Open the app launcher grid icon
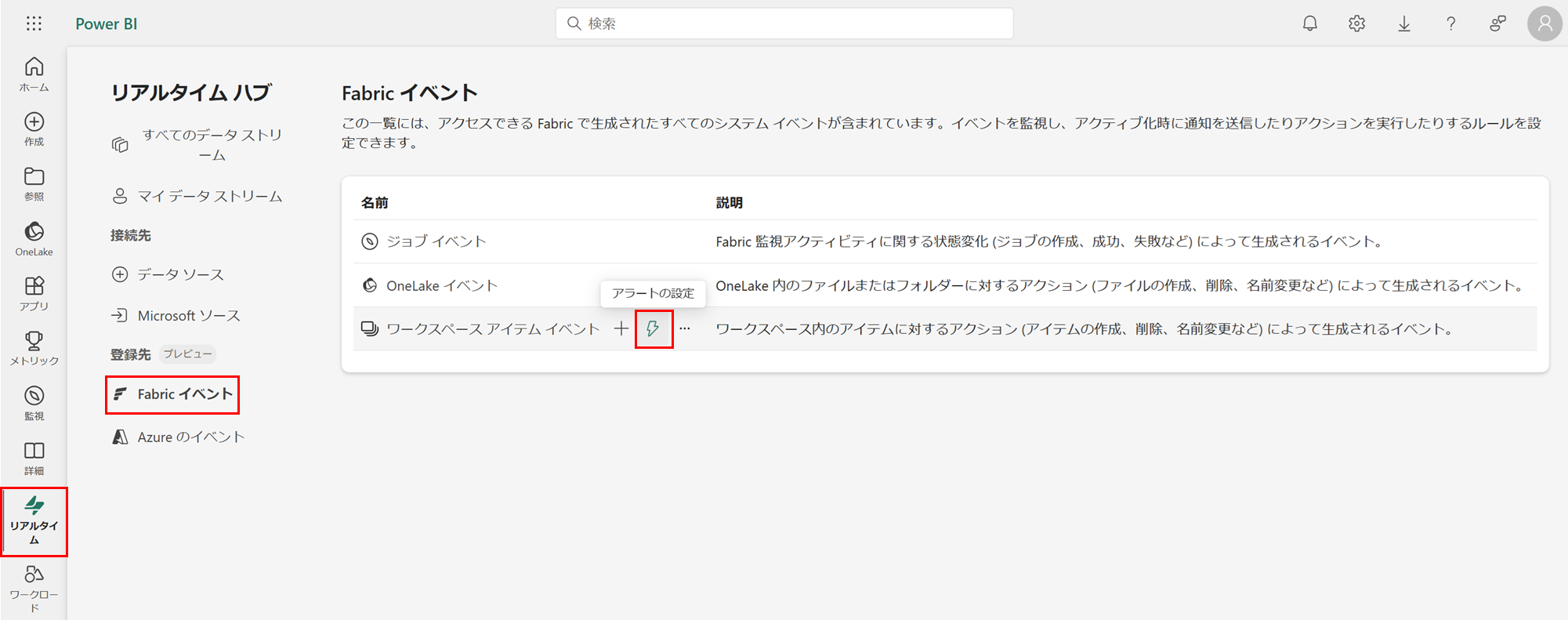 [x=34, y=24]
